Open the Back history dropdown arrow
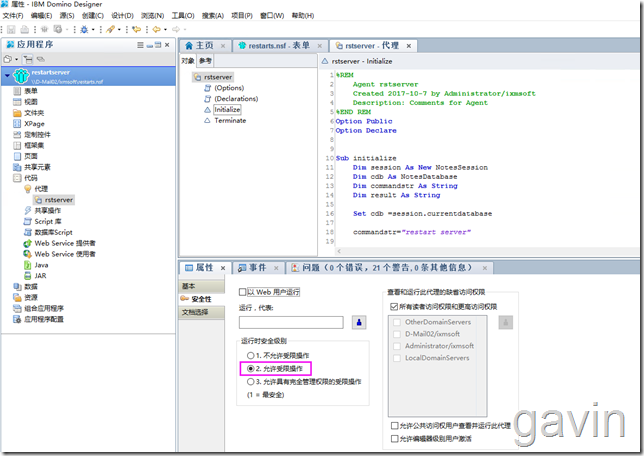Viewport: 644px width, 456px height. (165, 30)
